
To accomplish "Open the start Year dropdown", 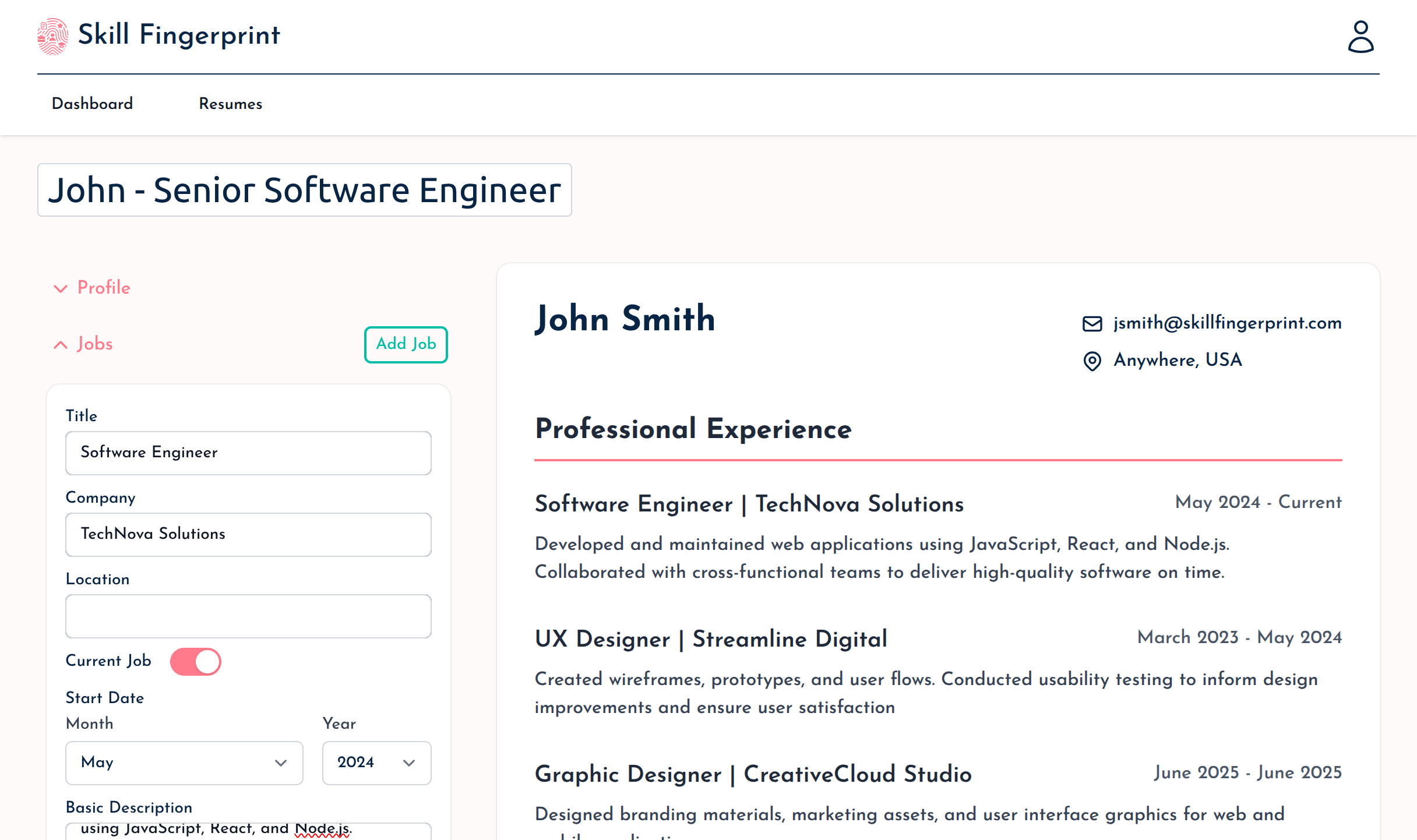I will pyautogui.click(x=376, y=763).
